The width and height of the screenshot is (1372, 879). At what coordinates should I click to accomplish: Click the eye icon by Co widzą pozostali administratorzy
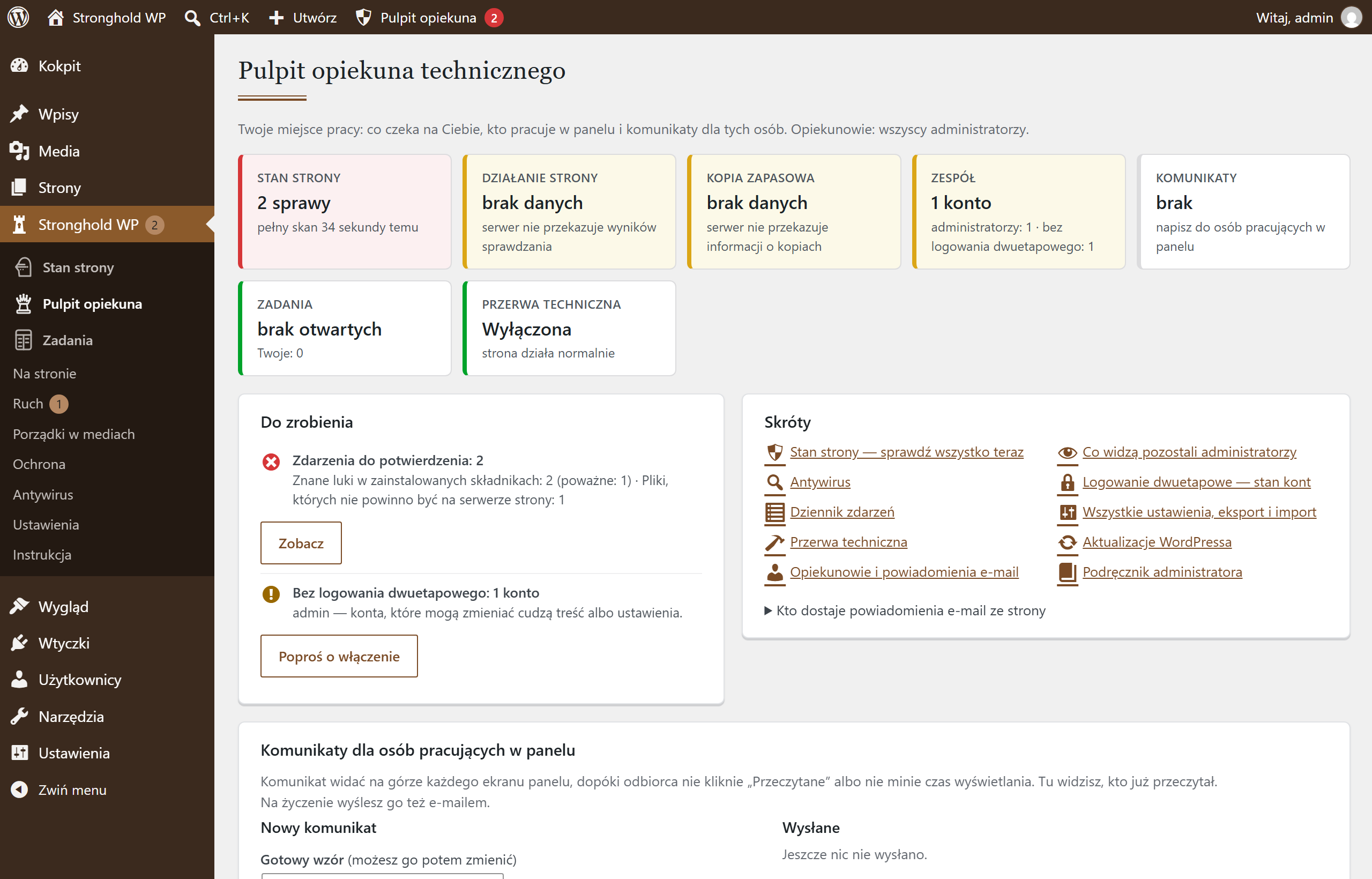(x=1067, y=452)
